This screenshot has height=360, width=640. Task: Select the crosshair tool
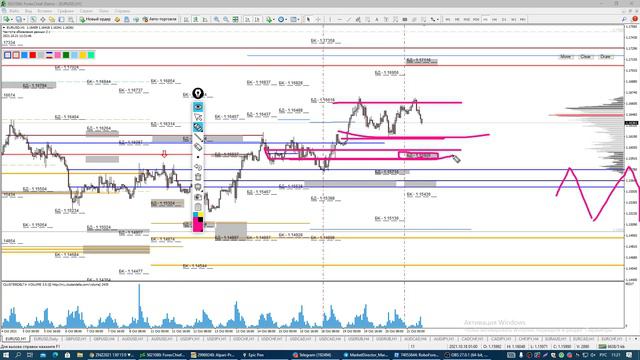318,19
